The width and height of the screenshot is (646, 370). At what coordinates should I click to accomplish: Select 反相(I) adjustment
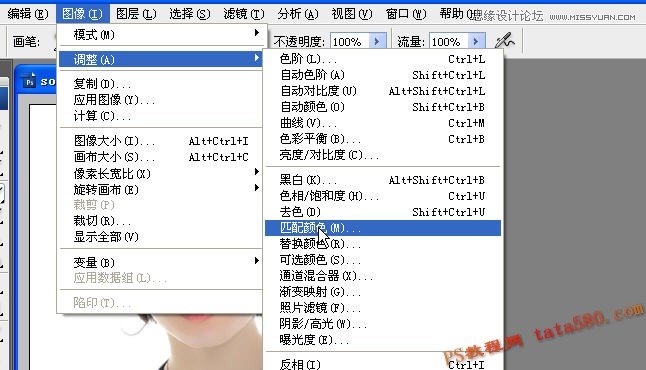[x=383, y=364]
